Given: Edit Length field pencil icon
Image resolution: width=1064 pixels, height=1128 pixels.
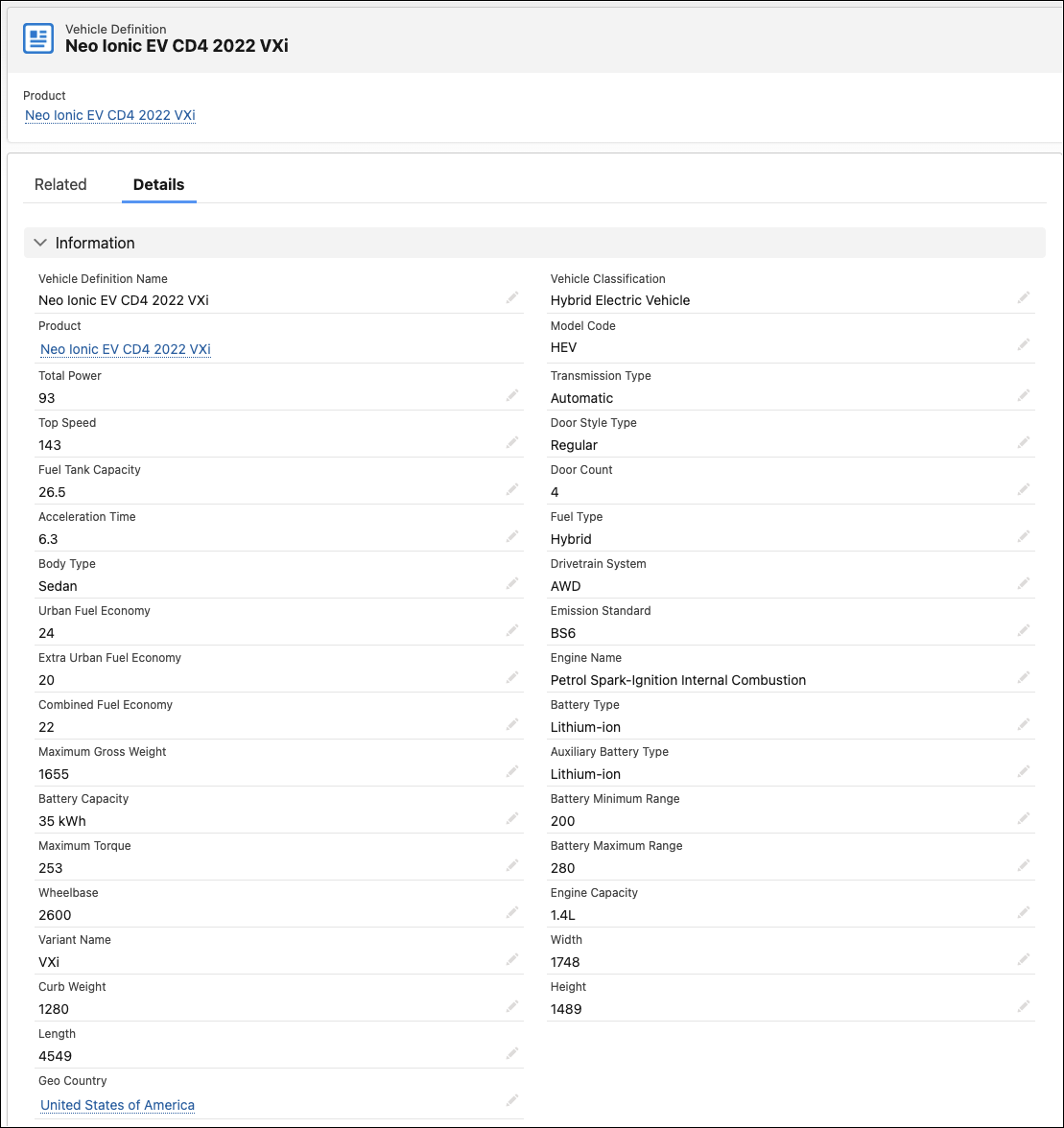Looking at the screenshot, I should pos(512,1053).
